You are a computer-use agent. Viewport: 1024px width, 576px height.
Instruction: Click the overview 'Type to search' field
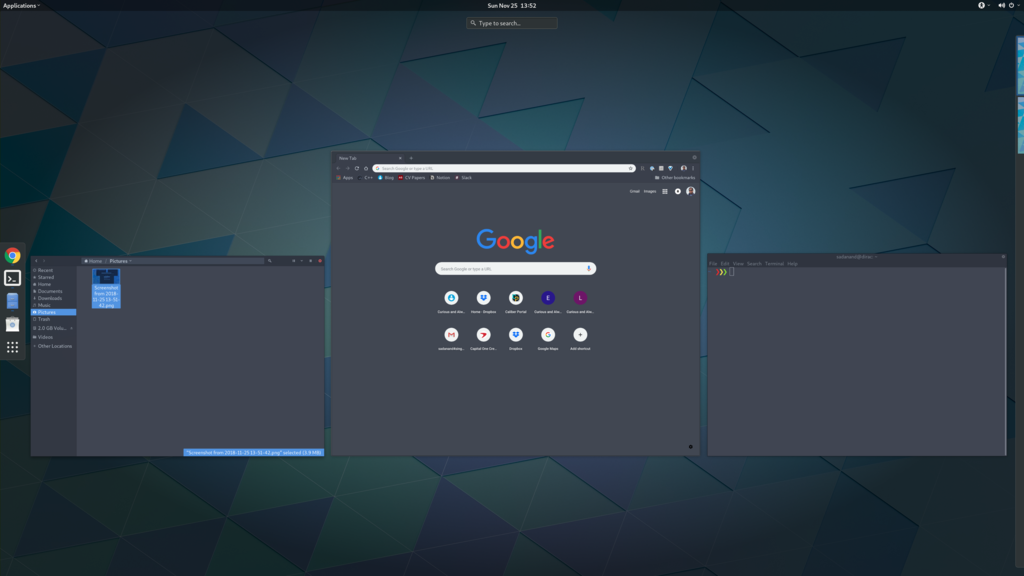(x=512, y=23)
